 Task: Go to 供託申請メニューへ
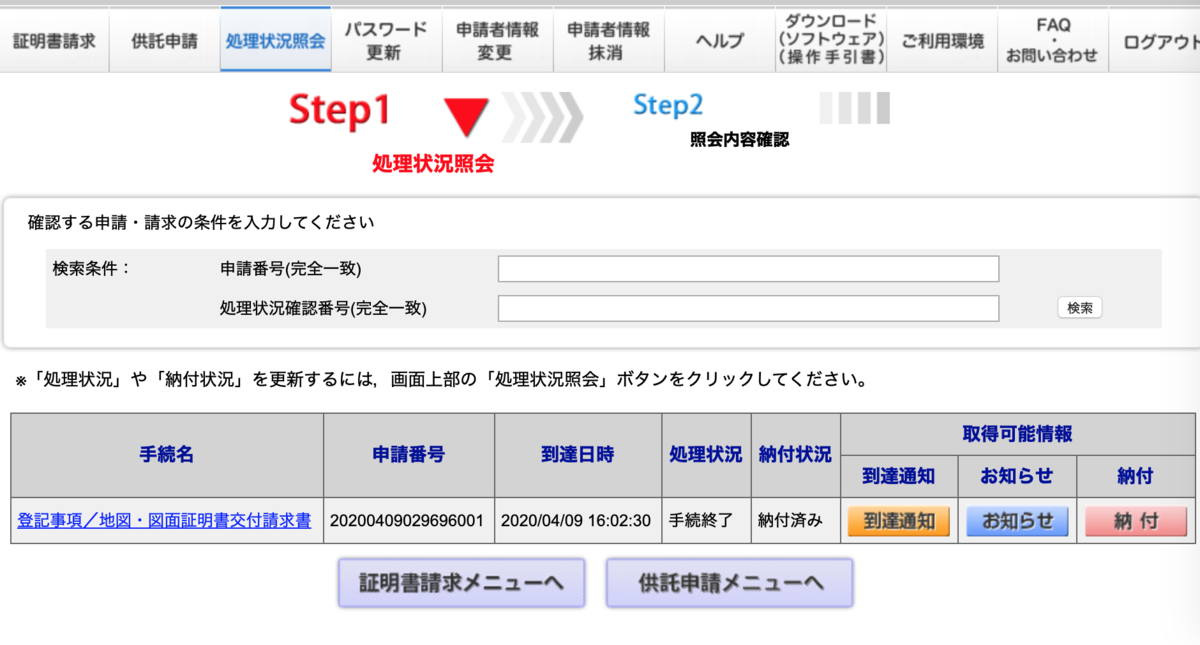click(728, 583)
